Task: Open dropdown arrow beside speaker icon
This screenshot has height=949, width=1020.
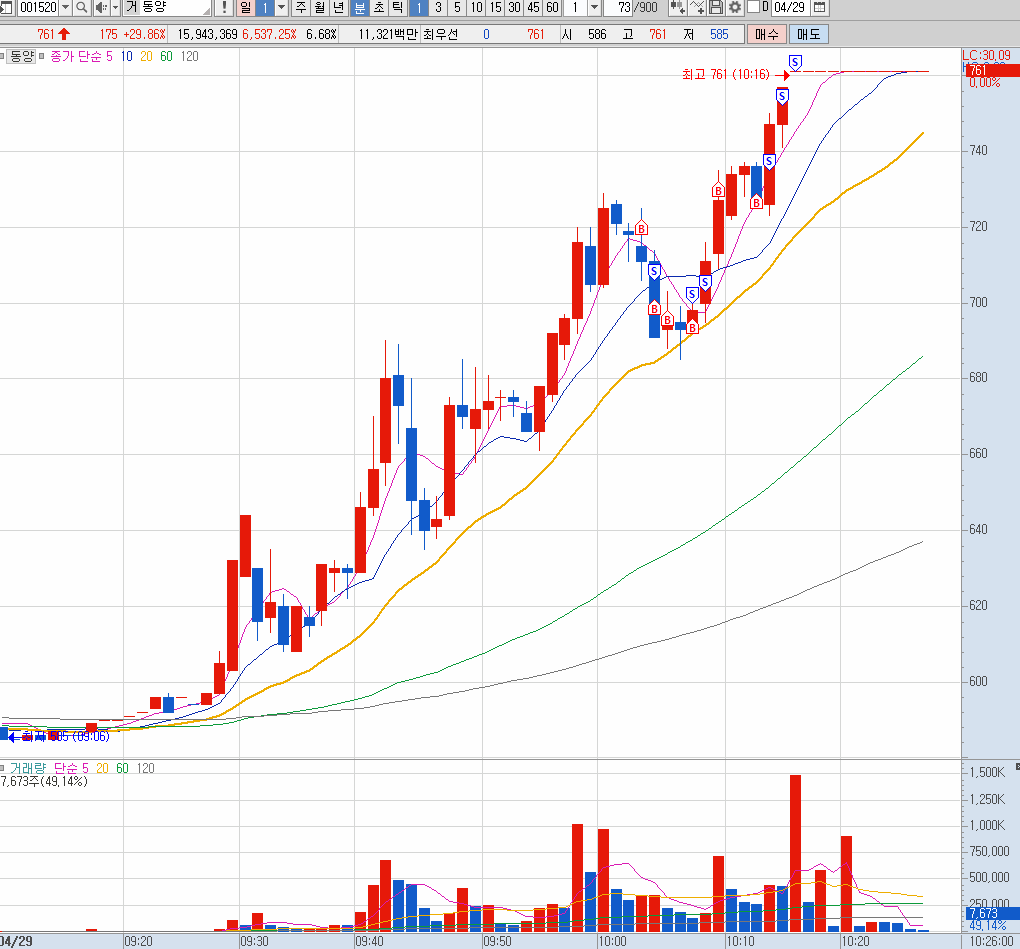Action: (x=115, y=8)
